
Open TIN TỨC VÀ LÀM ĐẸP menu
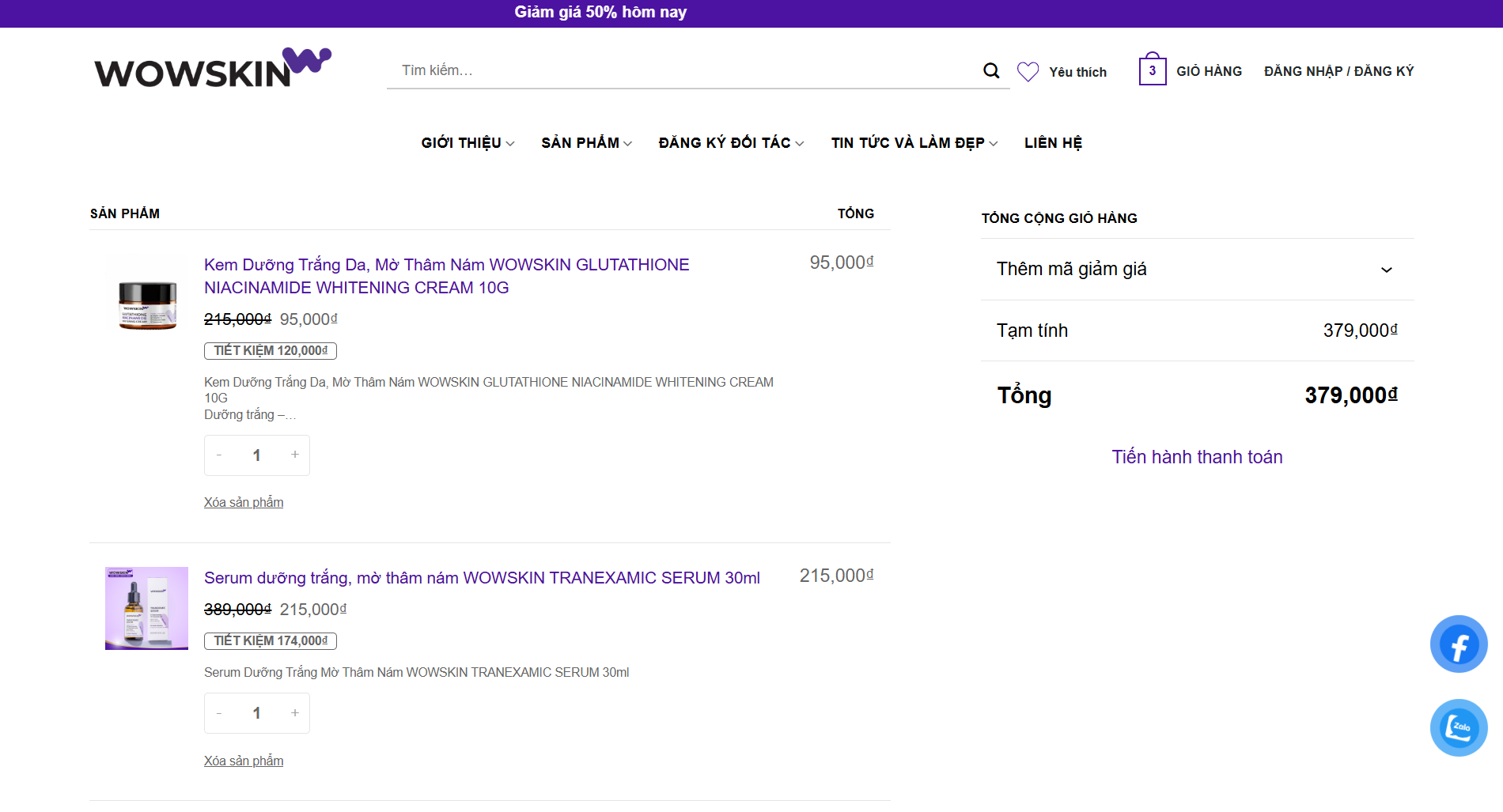click(914, 143)
